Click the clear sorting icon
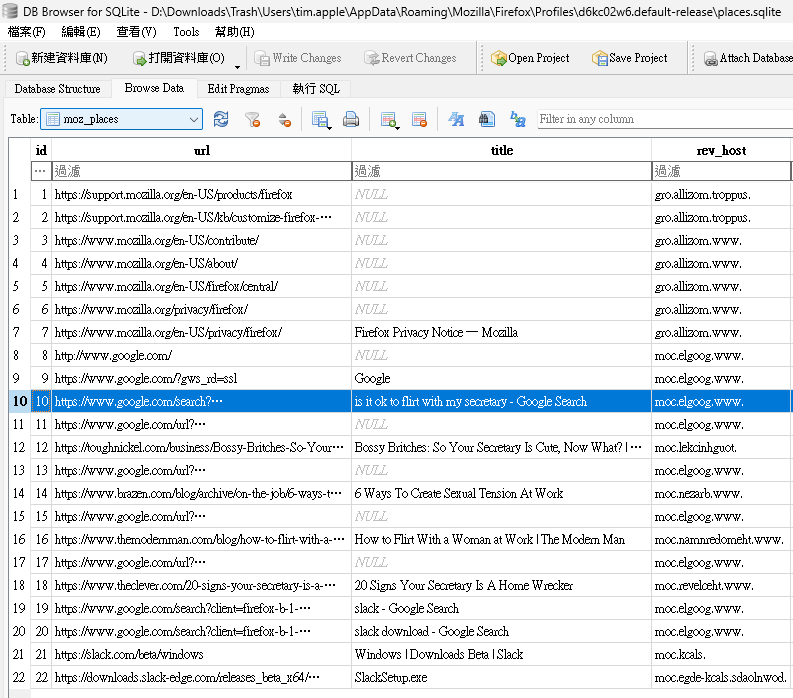 click(x=284, y=119)
